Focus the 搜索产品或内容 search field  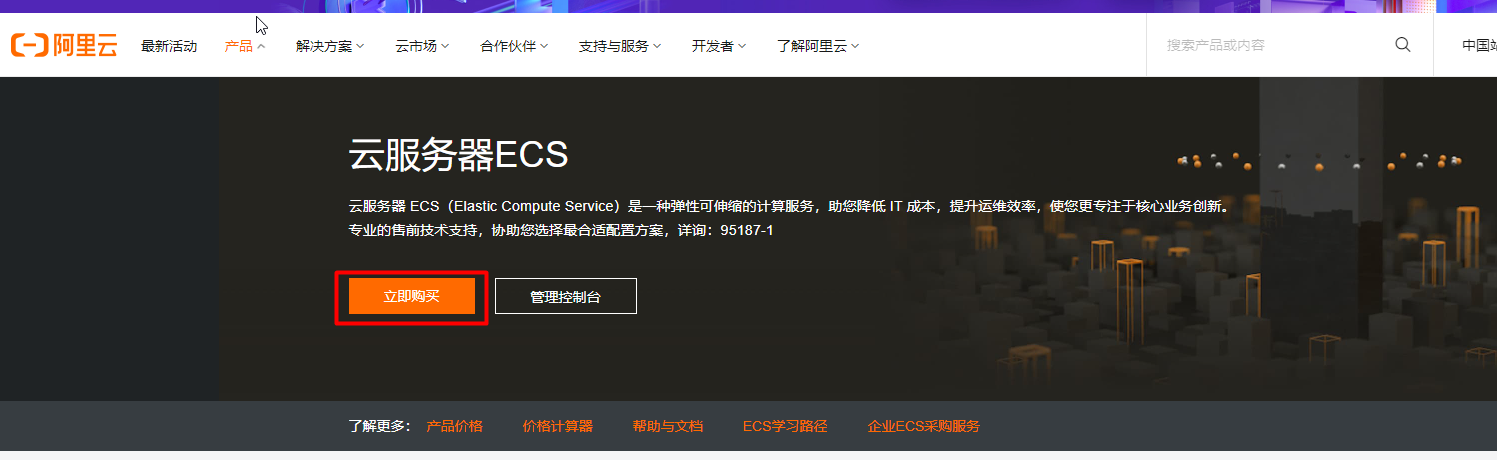tap(1270, 45)
